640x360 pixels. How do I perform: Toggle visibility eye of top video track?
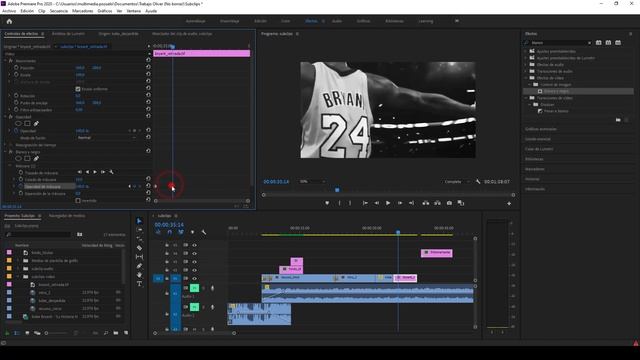click(x=194, y=245)
